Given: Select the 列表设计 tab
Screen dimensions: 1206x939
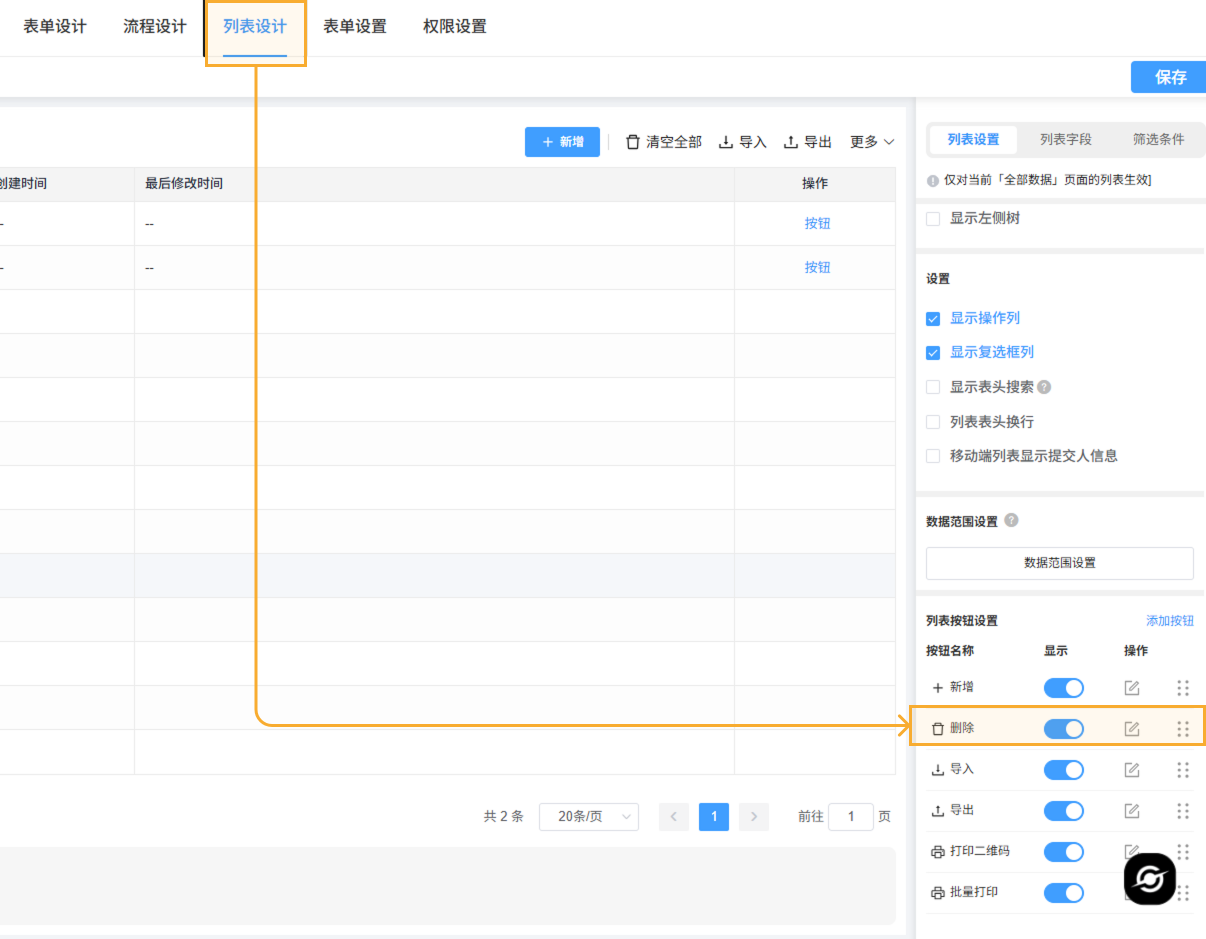Looking at the screenshot, I should [255, 27].
